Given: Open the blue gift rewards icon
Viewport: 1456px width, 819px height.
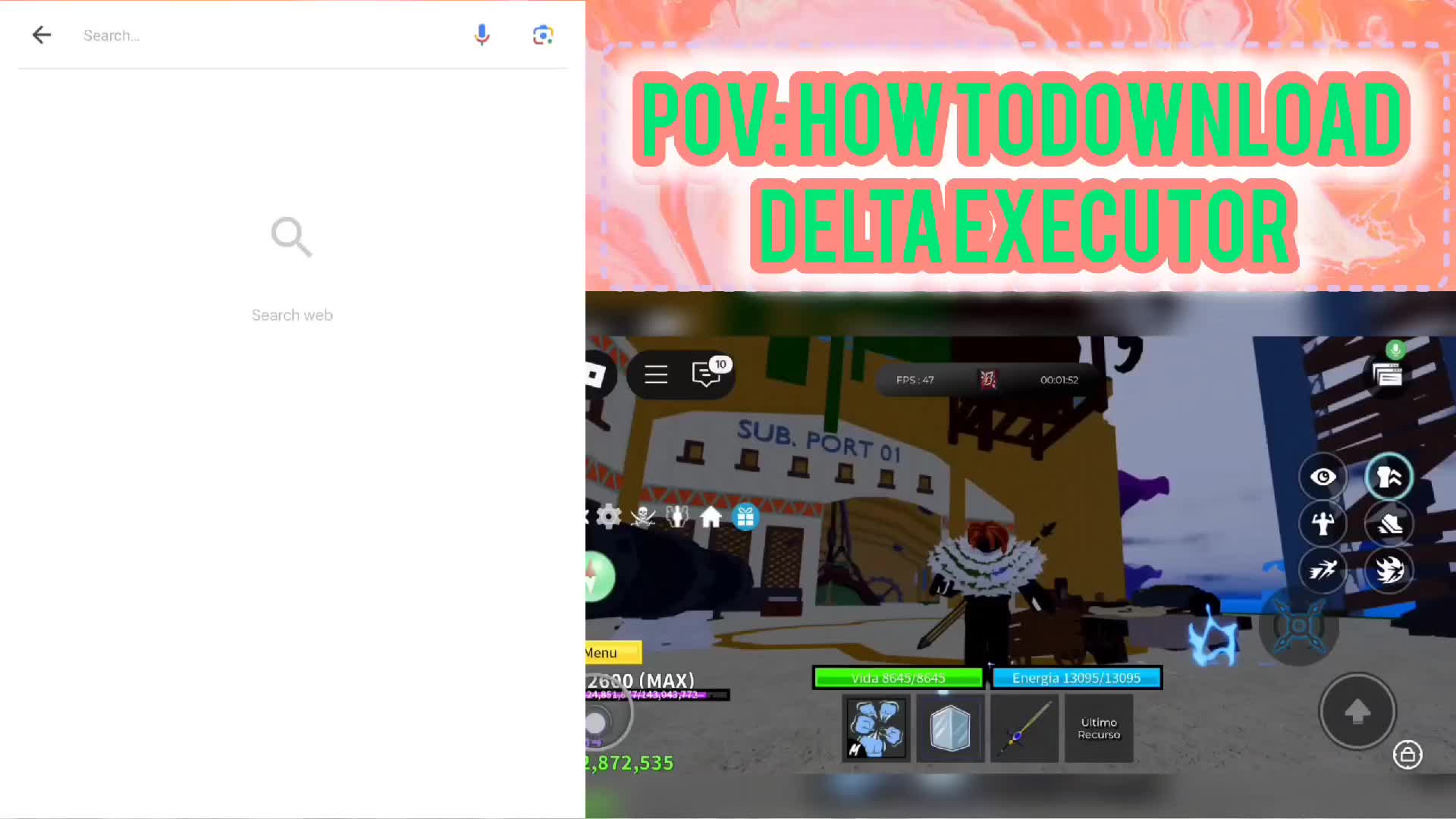Looking at the screenshot, I should (745, 518).
